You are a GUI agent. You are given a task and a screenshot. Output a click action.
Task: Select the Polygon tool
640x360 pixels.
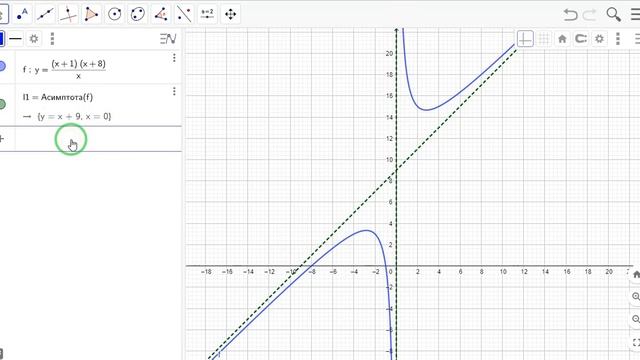91,14
